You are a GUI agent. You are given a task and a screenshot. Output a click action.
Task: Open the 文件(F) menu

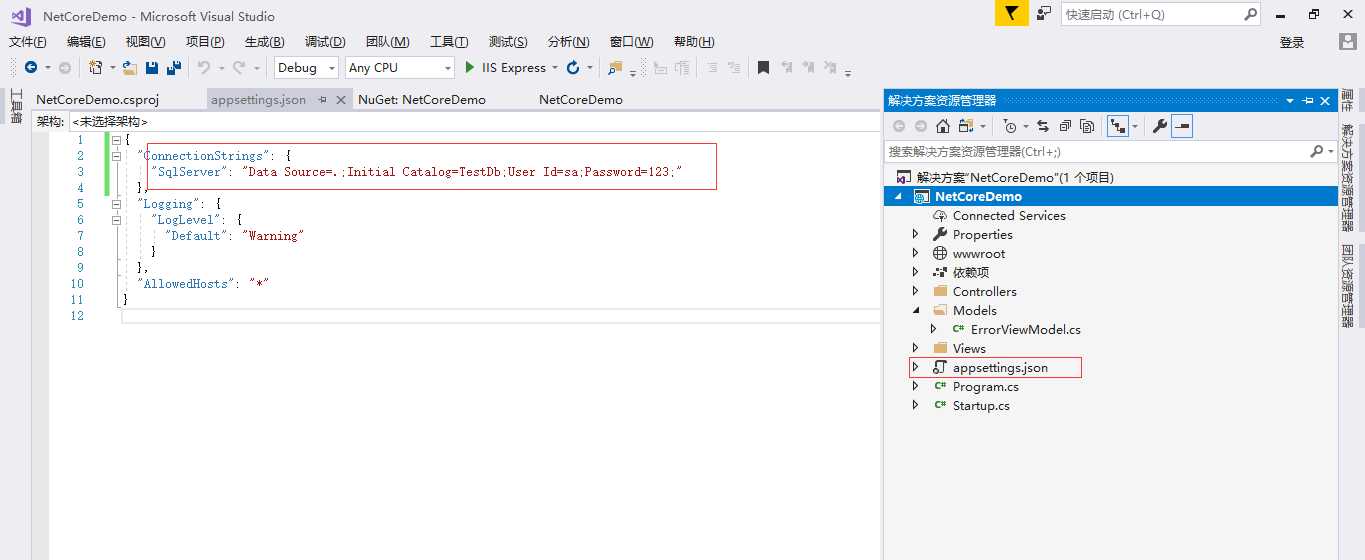click(27, 42)
